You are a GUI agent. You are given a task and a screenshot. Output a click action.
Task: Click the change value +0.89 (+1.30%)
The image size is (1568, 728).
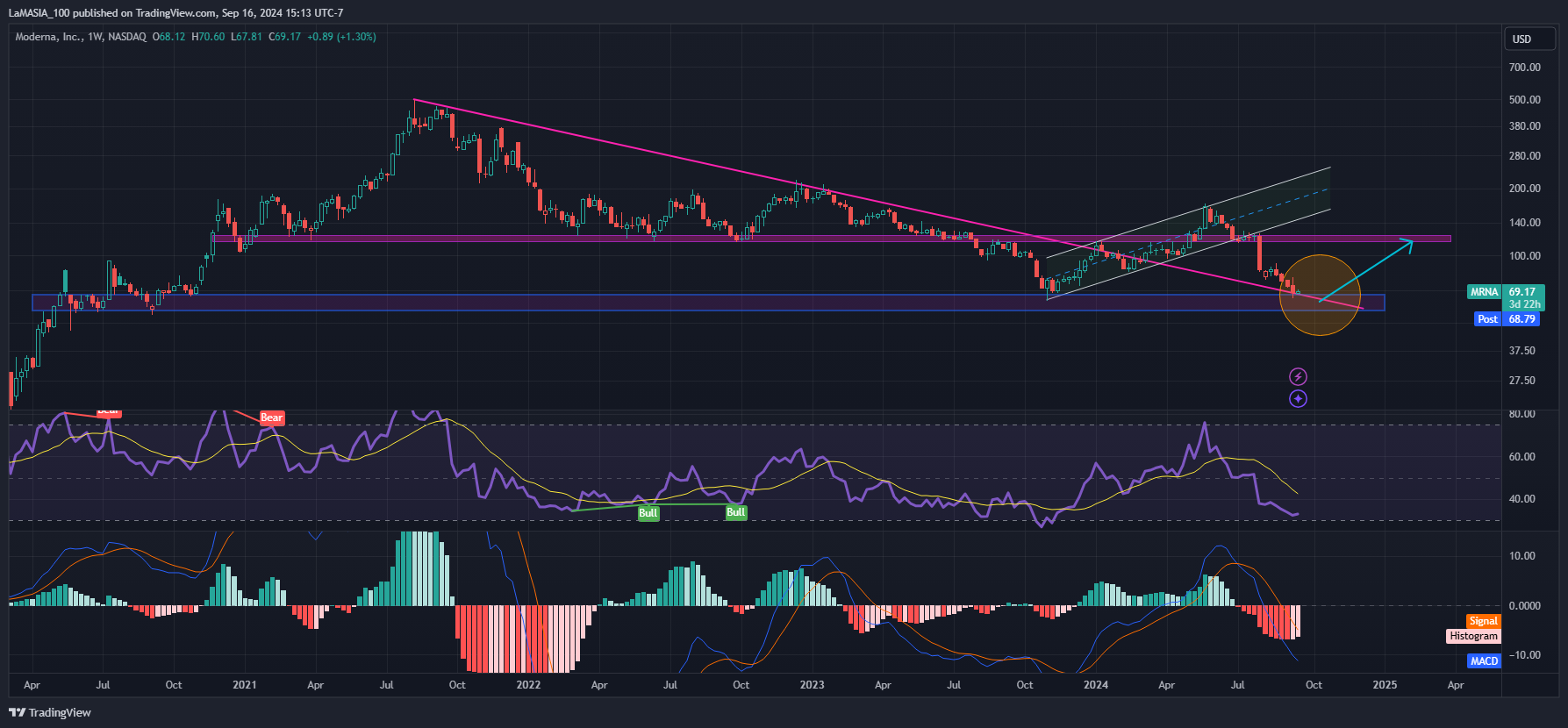(341, 37)
